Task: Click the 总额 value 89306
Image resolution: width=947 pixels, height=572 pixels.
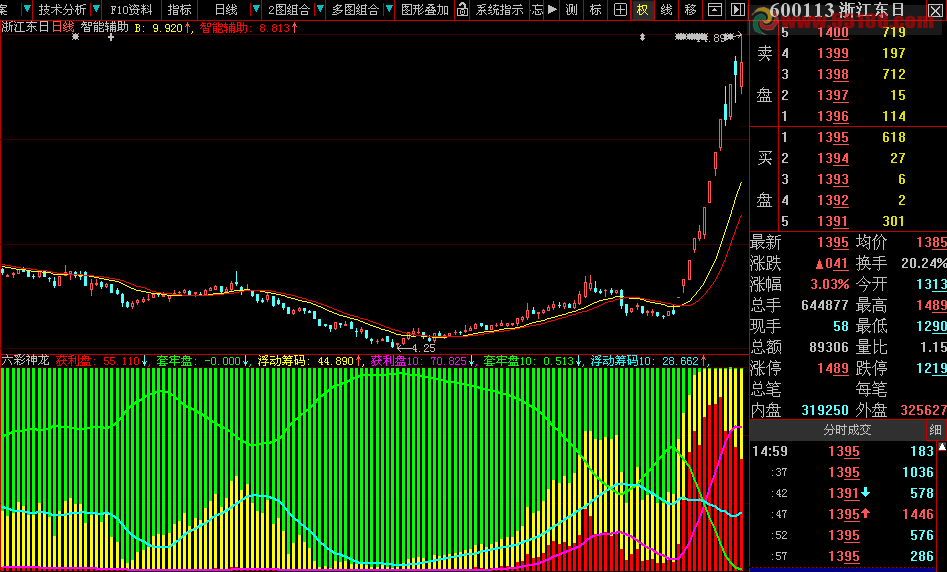Action: click(829, 347)
